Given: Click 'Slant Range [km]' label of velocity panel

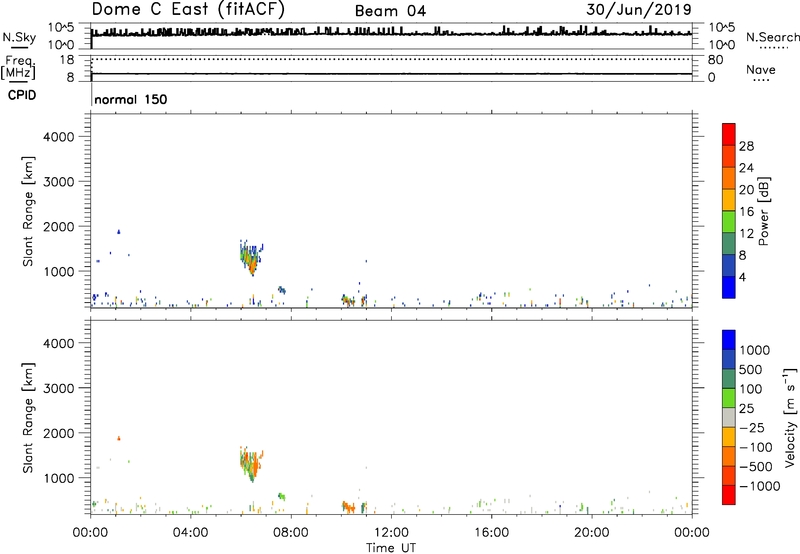Looking at the screenshot, I should 28,417.
